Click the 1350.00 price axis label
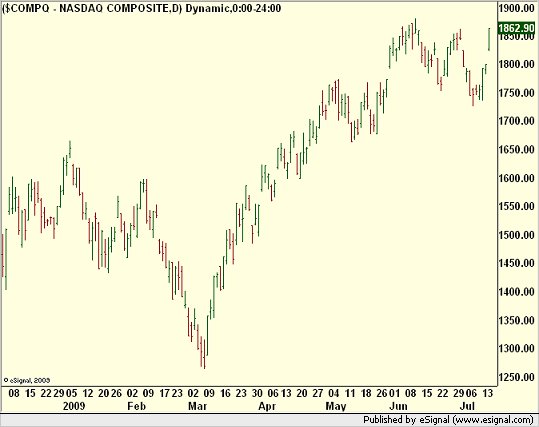539x427 pixels. (x=517, y=320)
